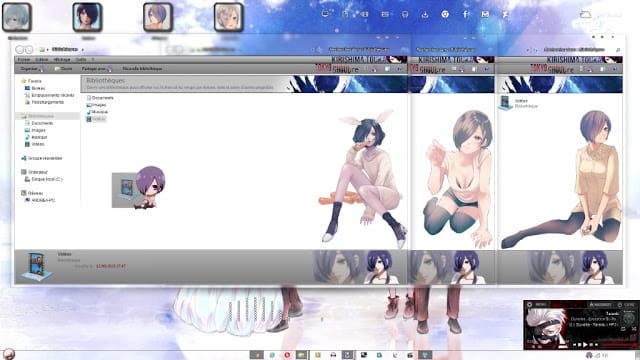
Task: Click the headphones icon in the taskbar
Action: point(333,355)
